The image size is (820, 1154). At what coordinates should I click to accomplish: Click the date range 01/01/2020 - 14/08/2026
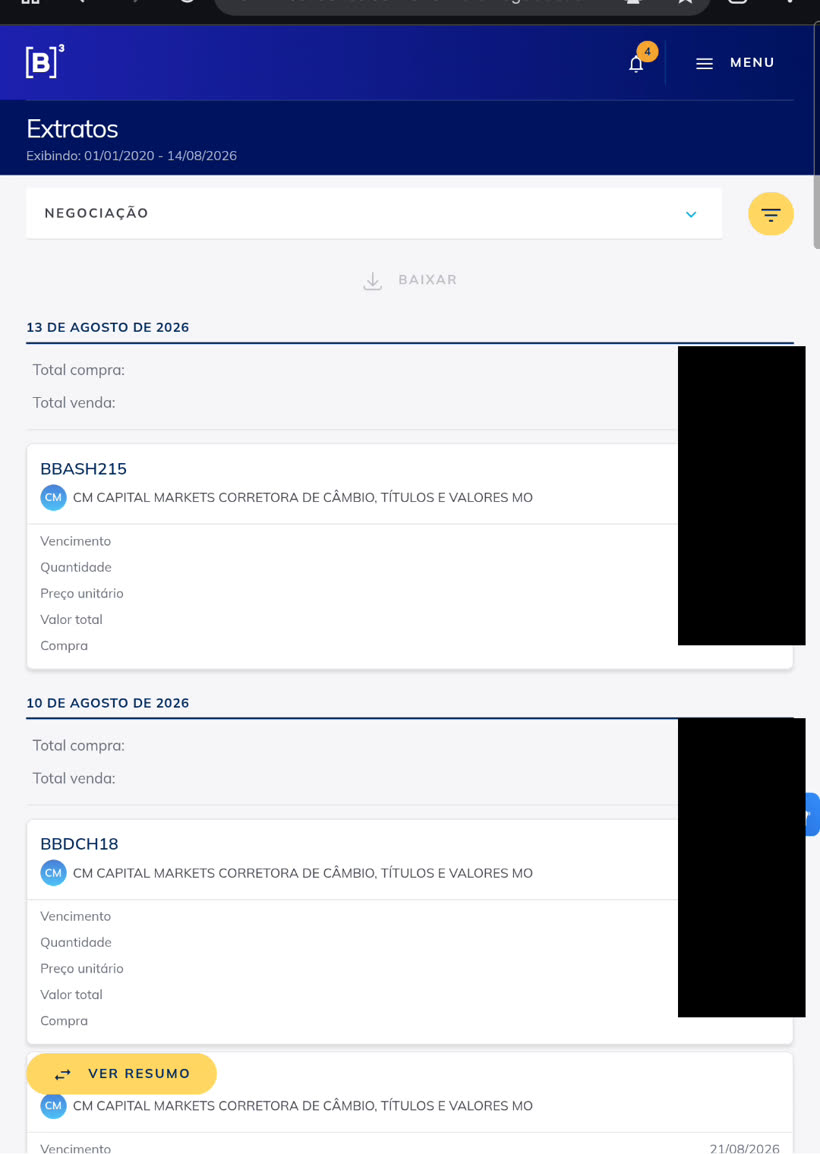pyautogui.click(x=160, y=156)
